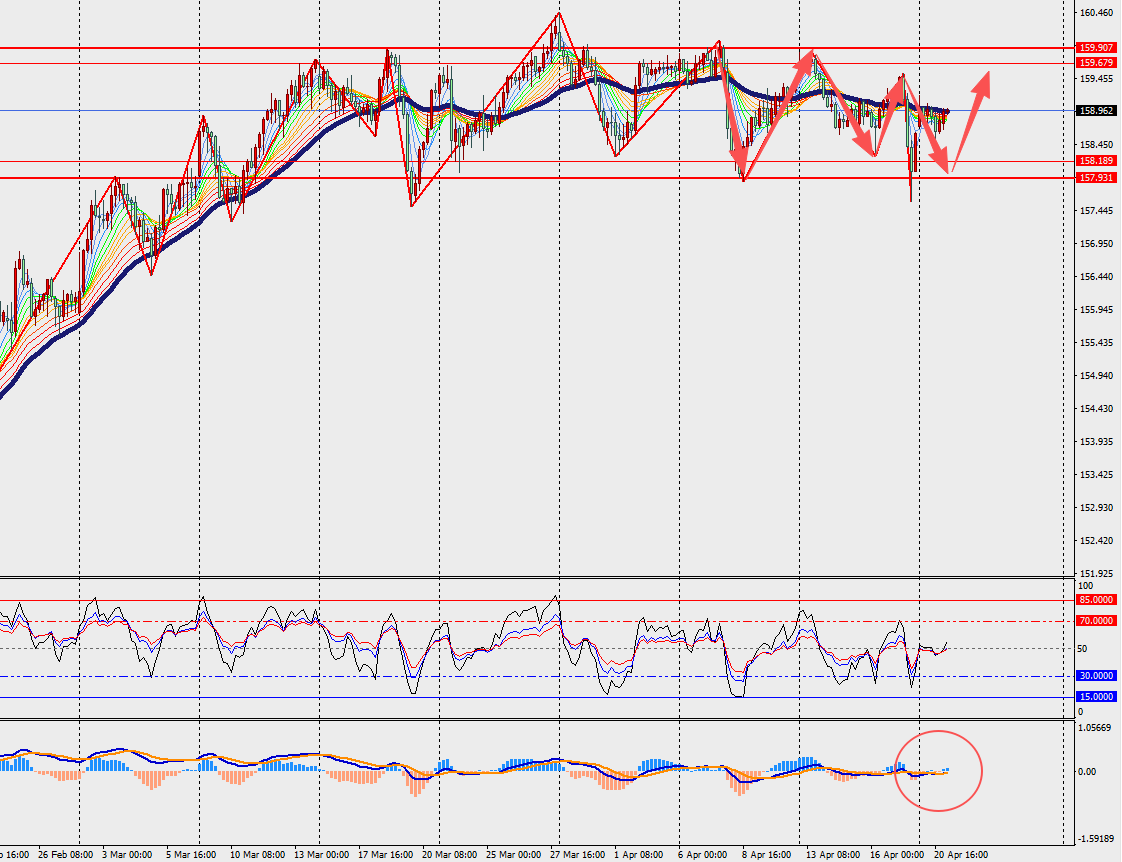Screen dimensions: 1122x862
Task: Click the 159.907 red price label
Action: point(1097,47)
